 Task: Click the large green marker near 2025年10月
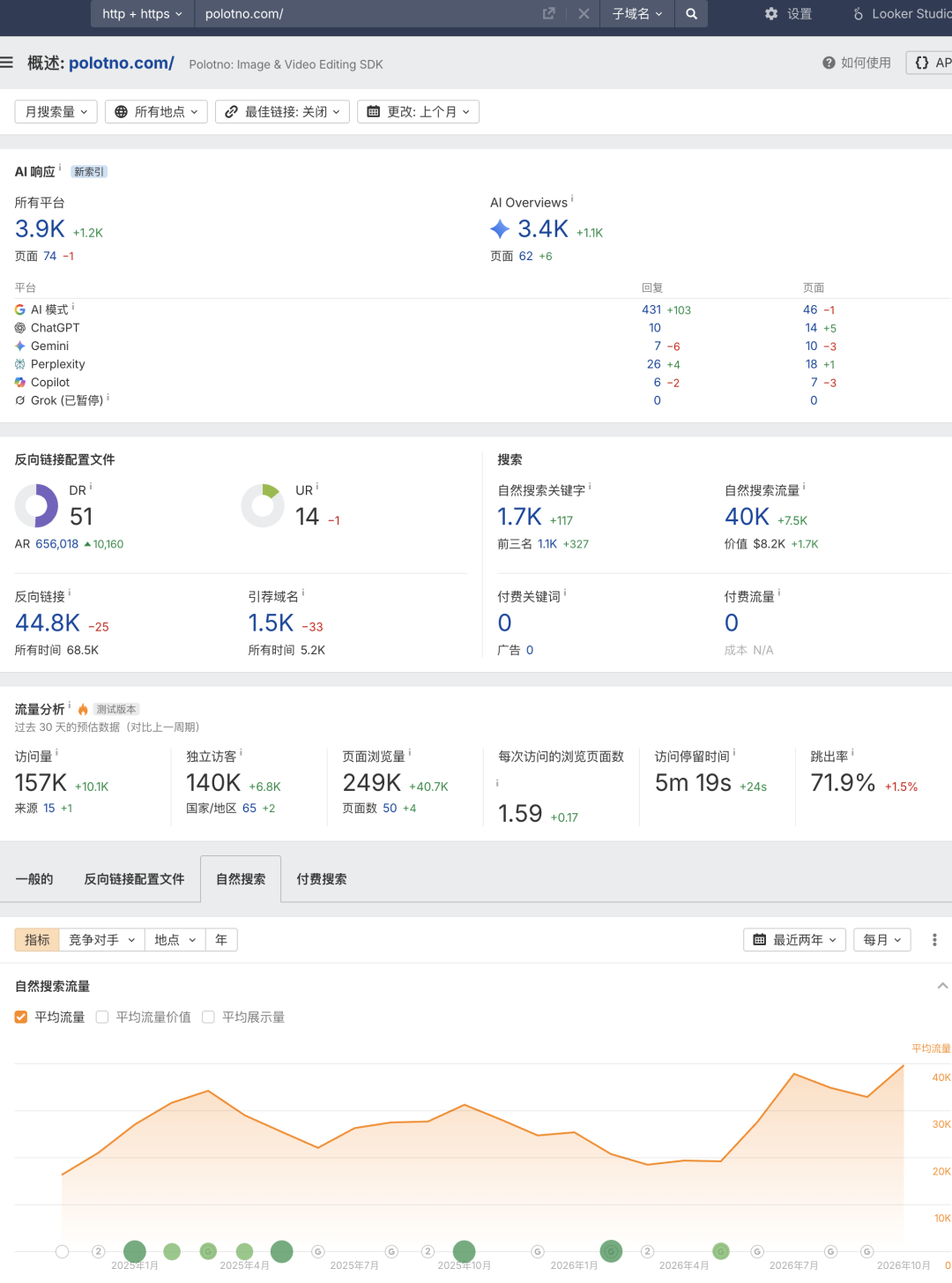(465, 1251)
